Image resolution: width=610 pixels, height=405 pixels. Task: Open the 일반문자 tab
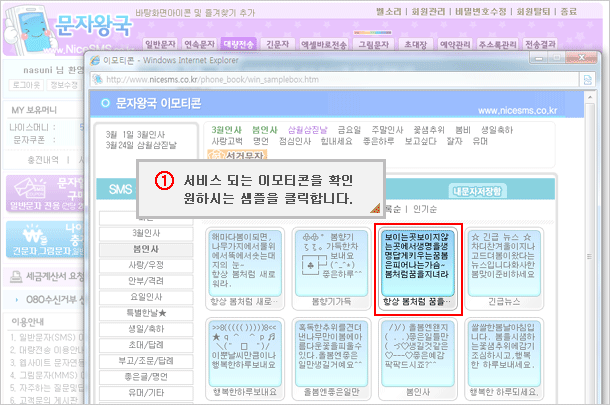[160, 44]
